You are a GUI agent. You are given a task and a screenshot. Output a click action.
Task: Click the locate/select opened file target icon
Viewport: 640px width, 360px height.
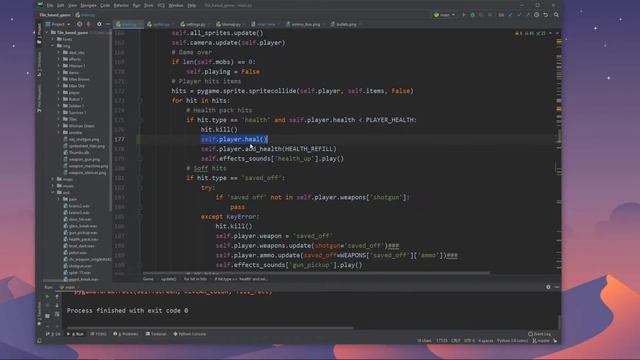pyautogui.click(x=80, y=24)
